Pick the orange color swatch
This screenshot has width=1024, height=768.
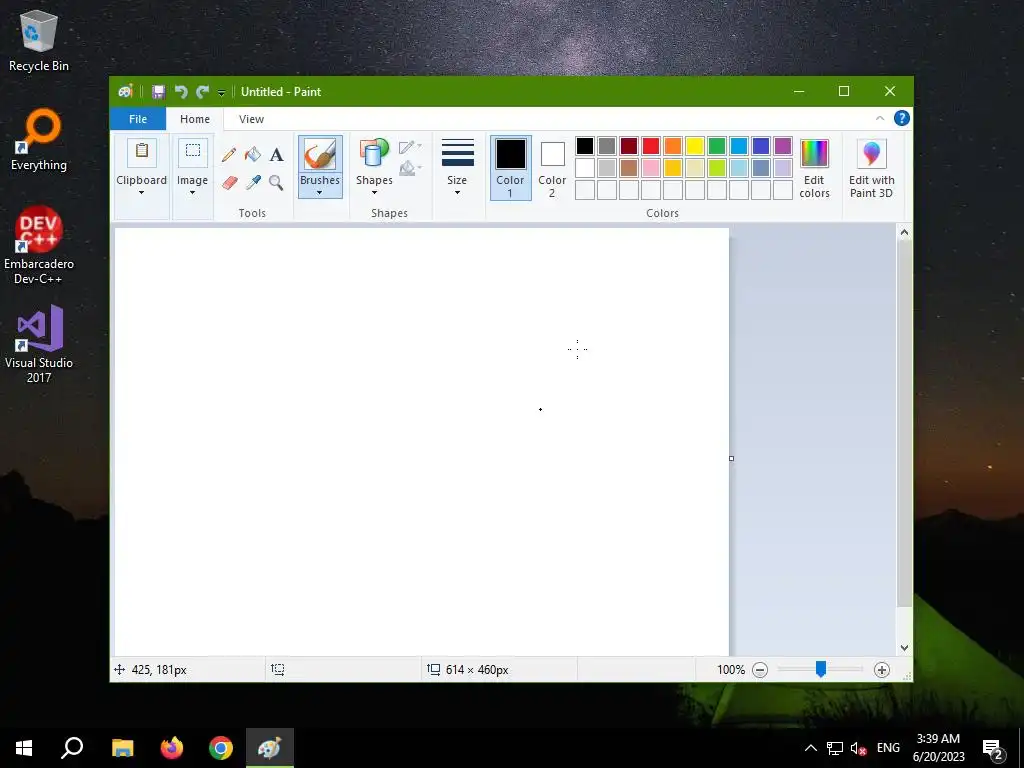coord(673,146)
